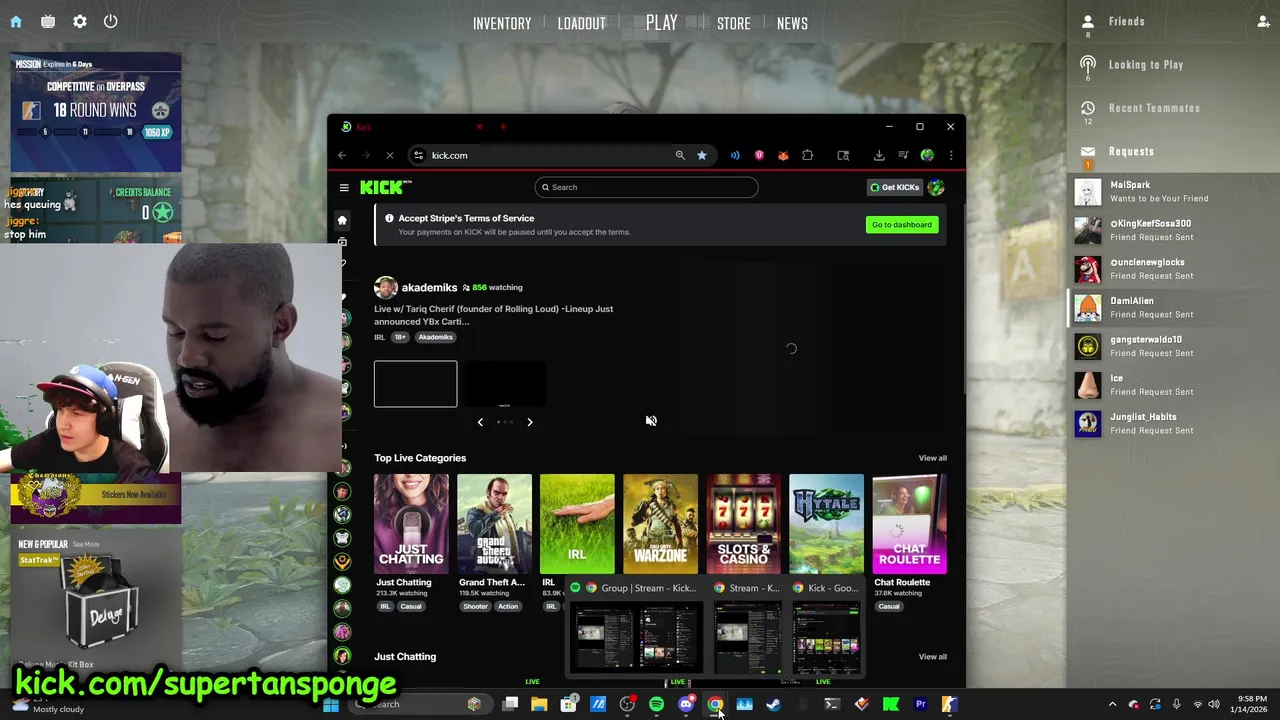Open Steam from the taskbar
The height and width of the screenshot is (720, 1280).
(x=773, y=704)
